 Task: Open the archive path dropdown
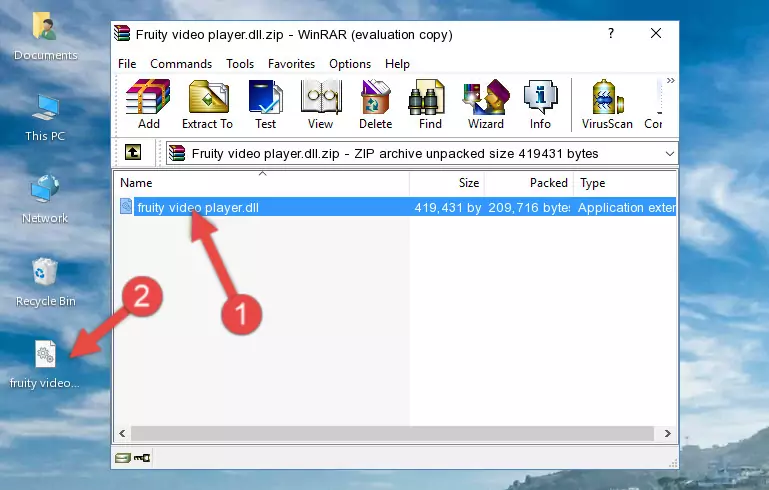click(x=669, y=154)
